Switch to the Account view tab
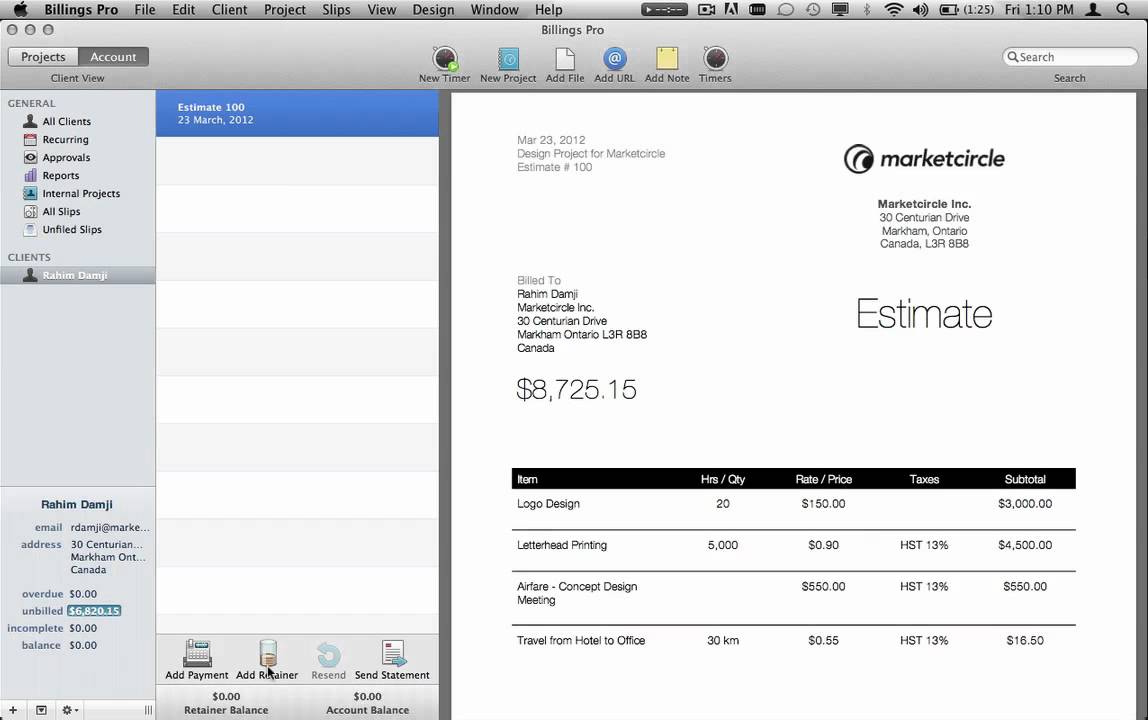The height and width of the screenshot is (720, 1148). pos(113,56)
